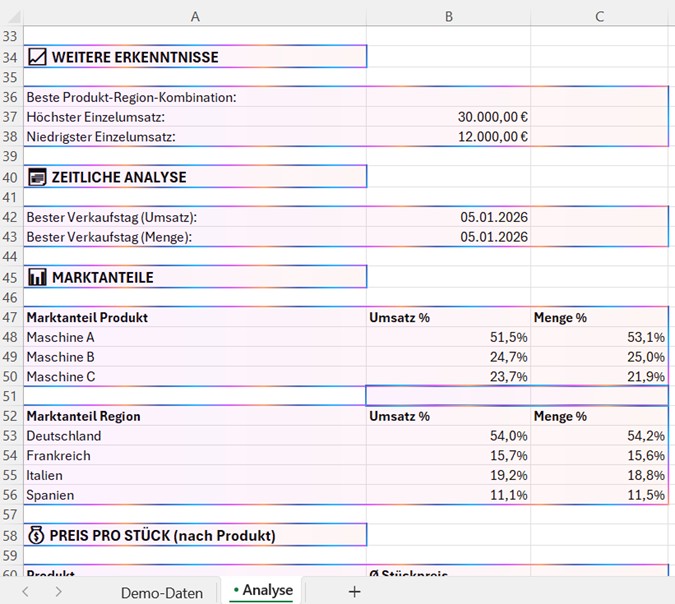Image resolution: width=675 pixels, height=604 pixels.
Task: Select row 51 via its row header
Action: coord(11,396)
